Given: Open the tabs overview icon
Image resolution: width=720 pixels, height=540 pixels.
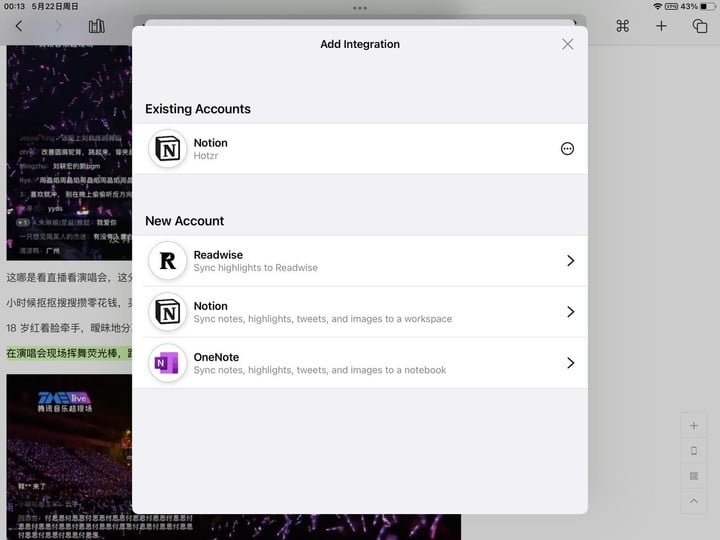Looking at the screenshot, I should 700,26.
